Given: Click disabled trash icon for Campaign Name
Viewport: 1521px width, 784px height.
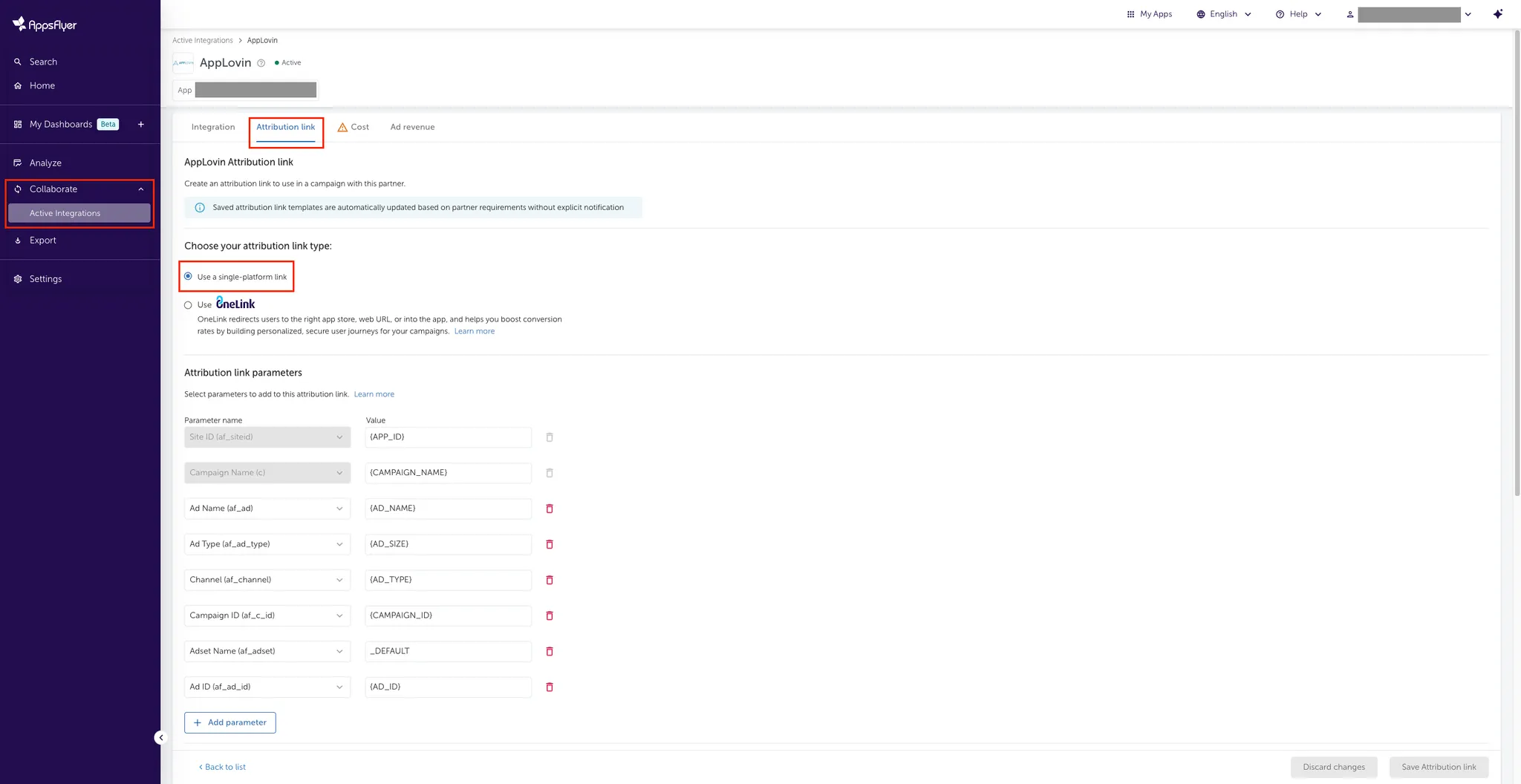Looking at the screenshot, I should point(550,473).
